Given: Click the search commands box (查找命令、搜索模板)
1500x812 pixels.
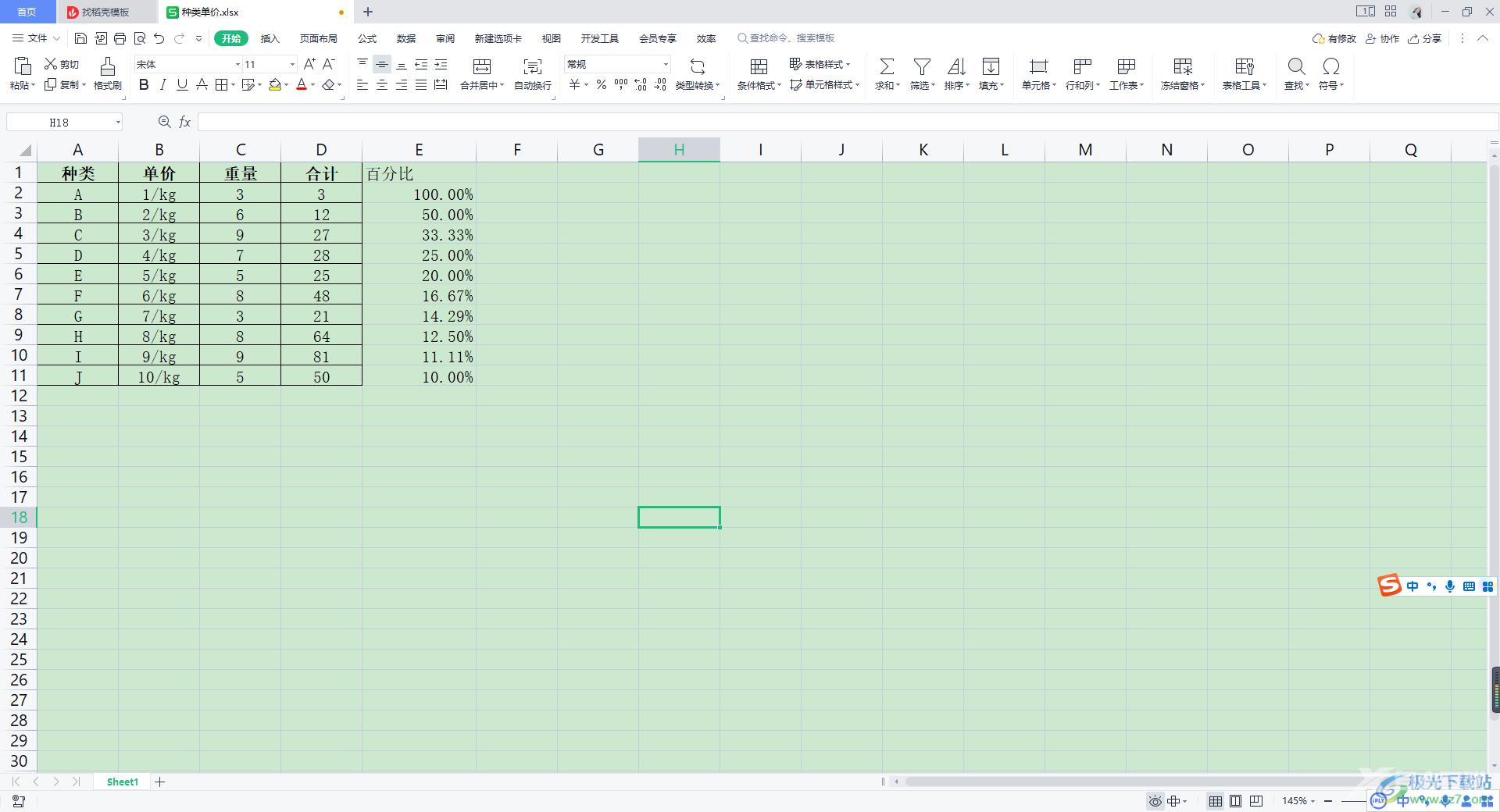Looking at the screenshot, I should [786, 38].
